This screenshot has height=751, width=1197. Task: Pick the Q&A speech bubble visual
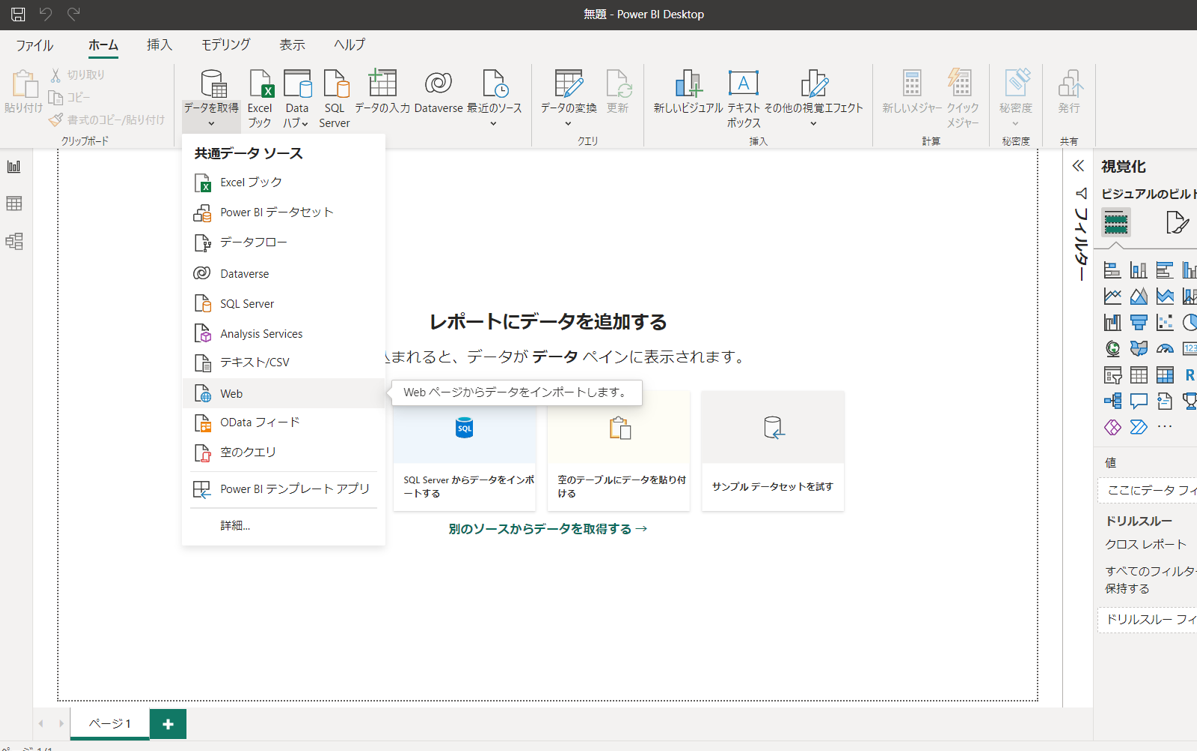coord(1138,401)
